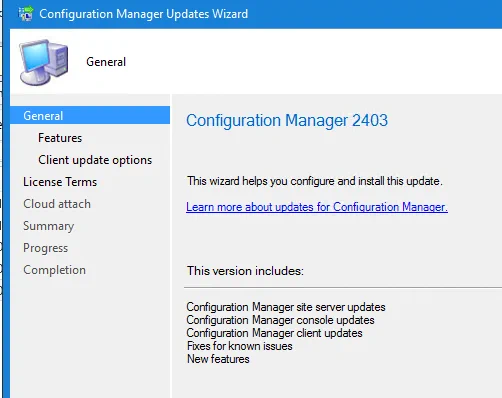Select the General step in the sidebar
The height and width of the screenshot is (398, 502).
[x=90, y=115]
